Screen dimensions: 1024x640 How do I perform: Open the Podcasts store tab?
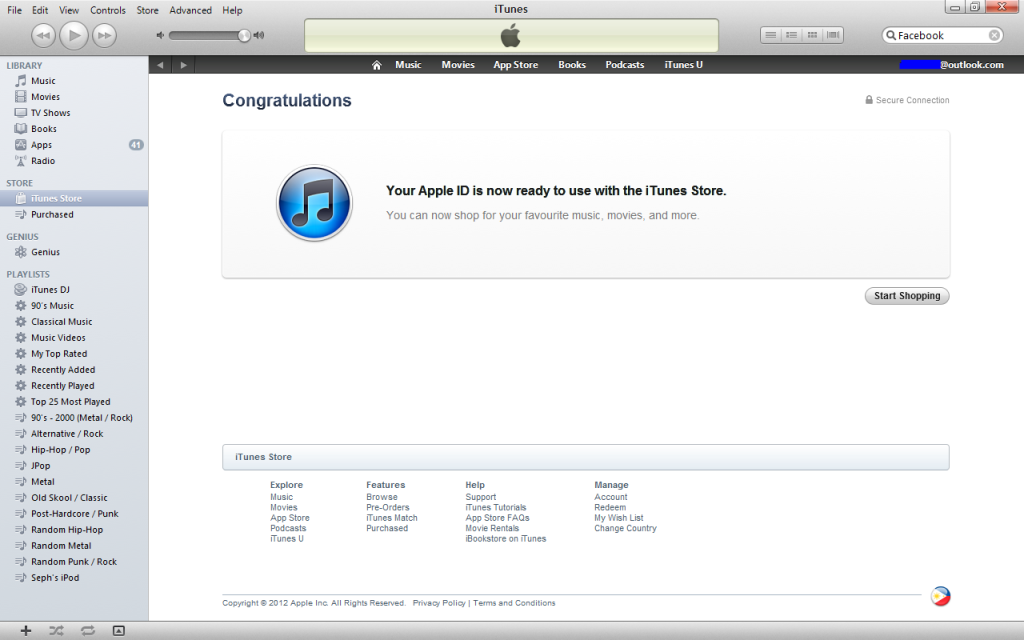pos(624,65)
